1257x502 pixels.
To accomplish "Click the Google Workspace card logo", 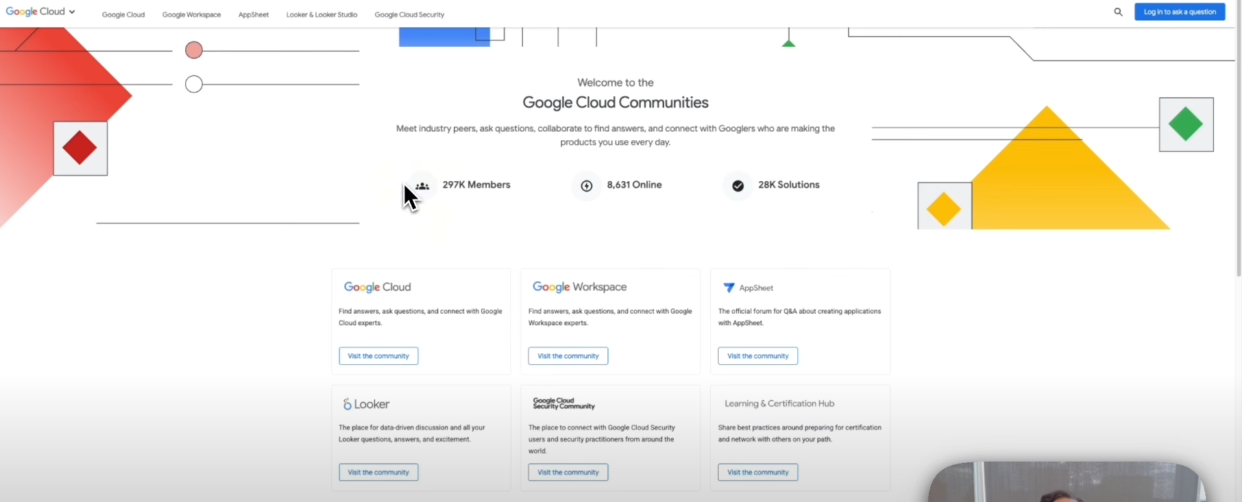I will [x=579, y=287].
